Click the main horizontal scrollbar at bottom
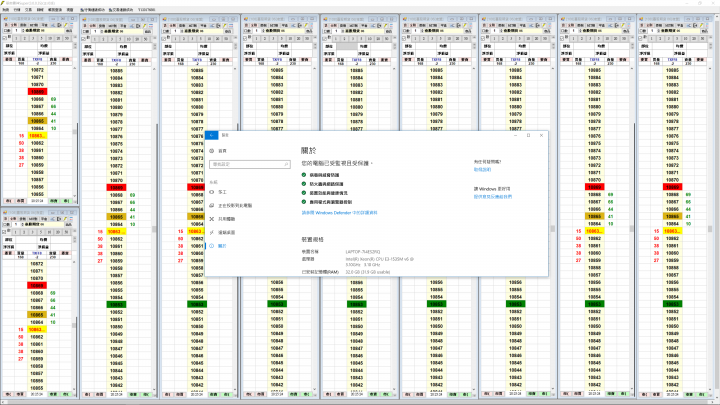The height and width of the screenshot is (405, 720). coord(358,401)
